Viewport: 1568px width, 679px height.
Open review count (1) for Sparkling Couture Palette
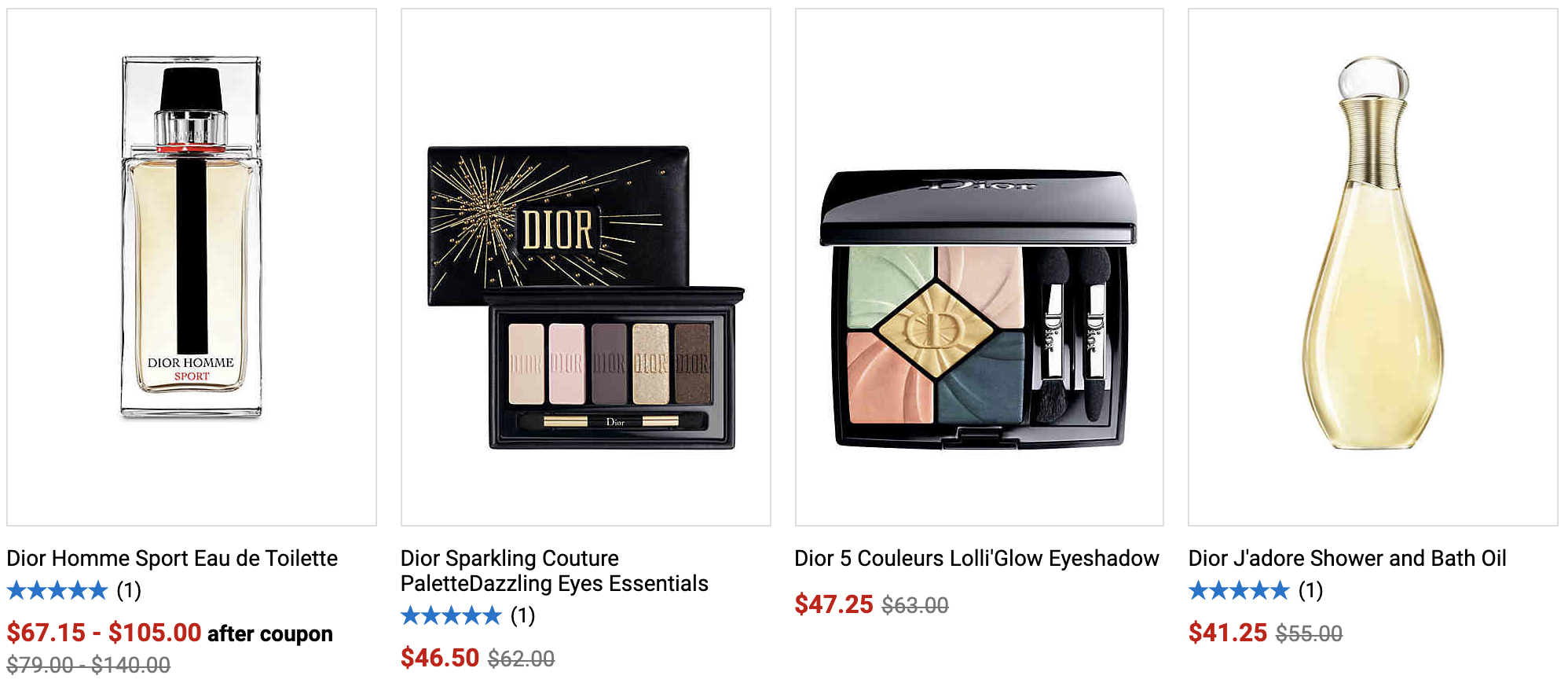(523, 615)
